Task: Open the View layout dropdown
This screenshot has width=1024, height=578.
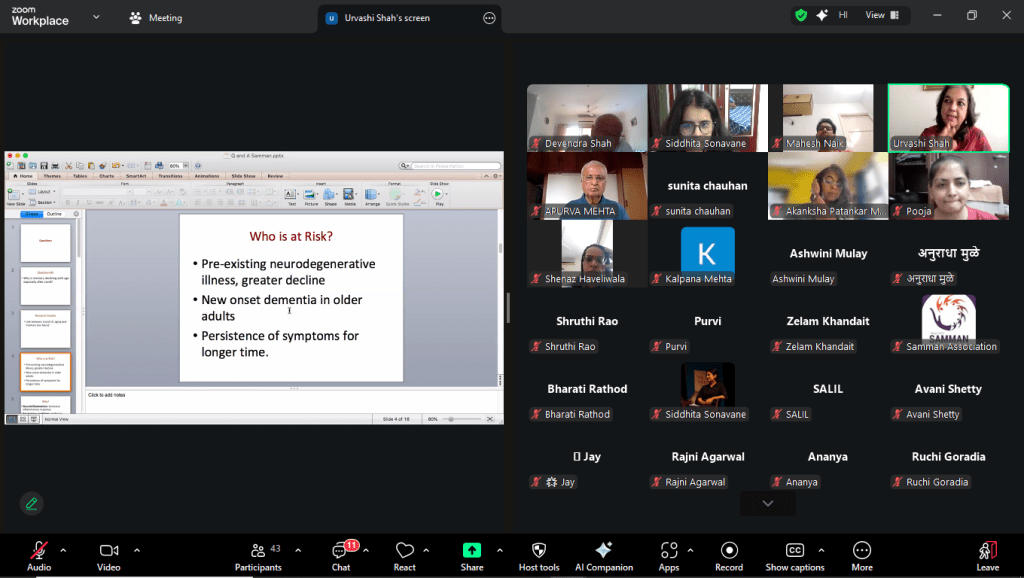Action: click(x=880, y=15)
